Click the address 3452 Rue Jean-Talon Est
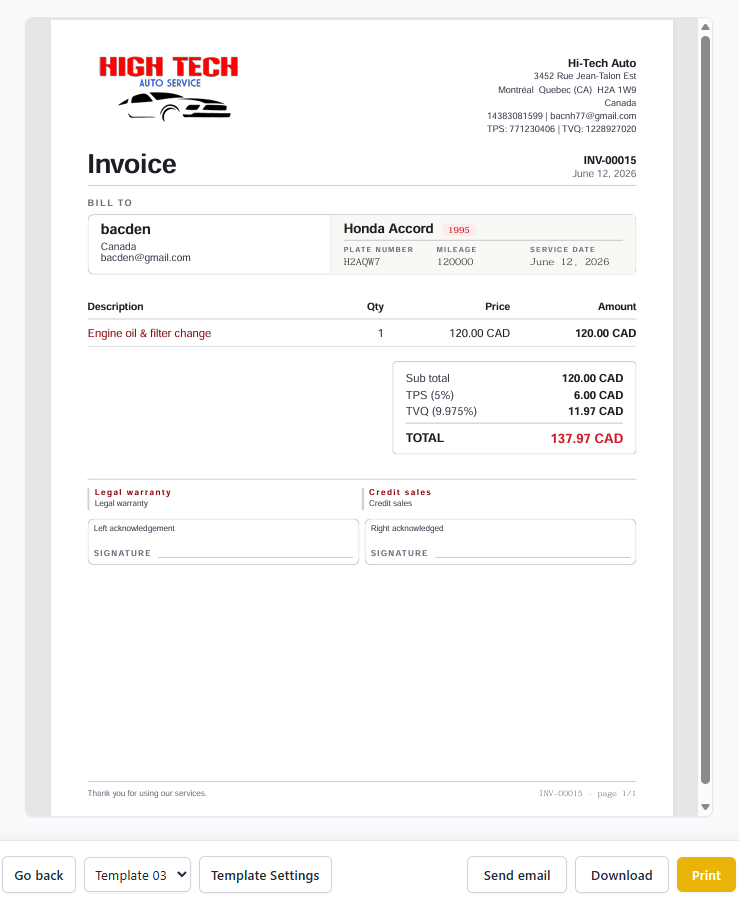The width and height of the screenshot is (739, 901). point(584,76)
